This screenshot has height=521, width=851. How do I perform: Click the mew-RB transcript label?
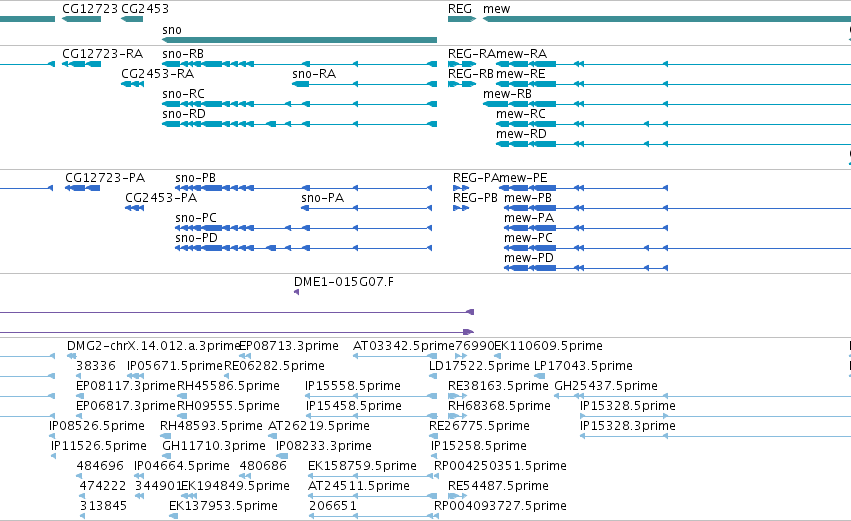click(507, 94)
